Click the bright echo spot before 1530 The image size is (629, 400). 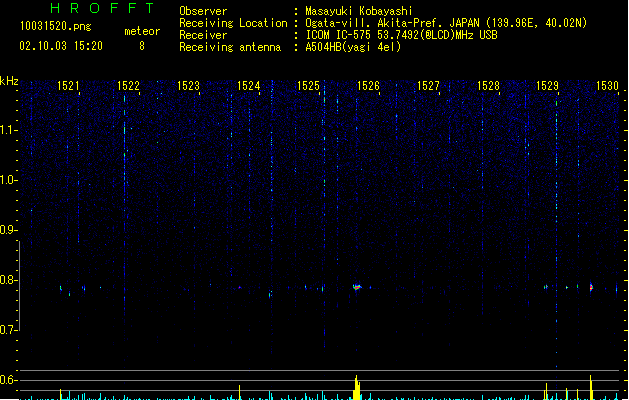[x=591, y=287]
